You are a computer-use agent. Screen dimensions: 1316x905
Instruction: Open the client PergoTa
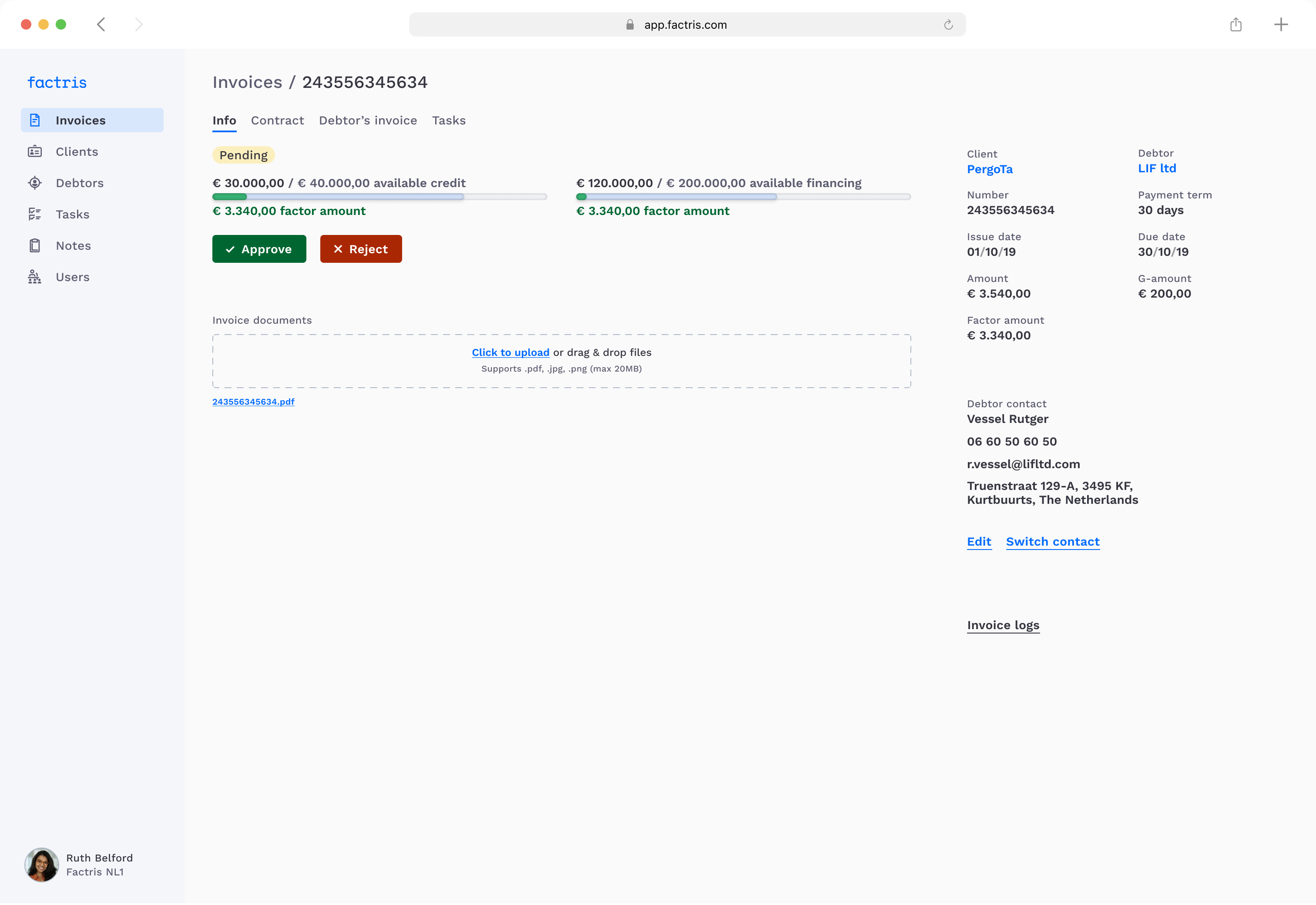[x=990, y=169]
